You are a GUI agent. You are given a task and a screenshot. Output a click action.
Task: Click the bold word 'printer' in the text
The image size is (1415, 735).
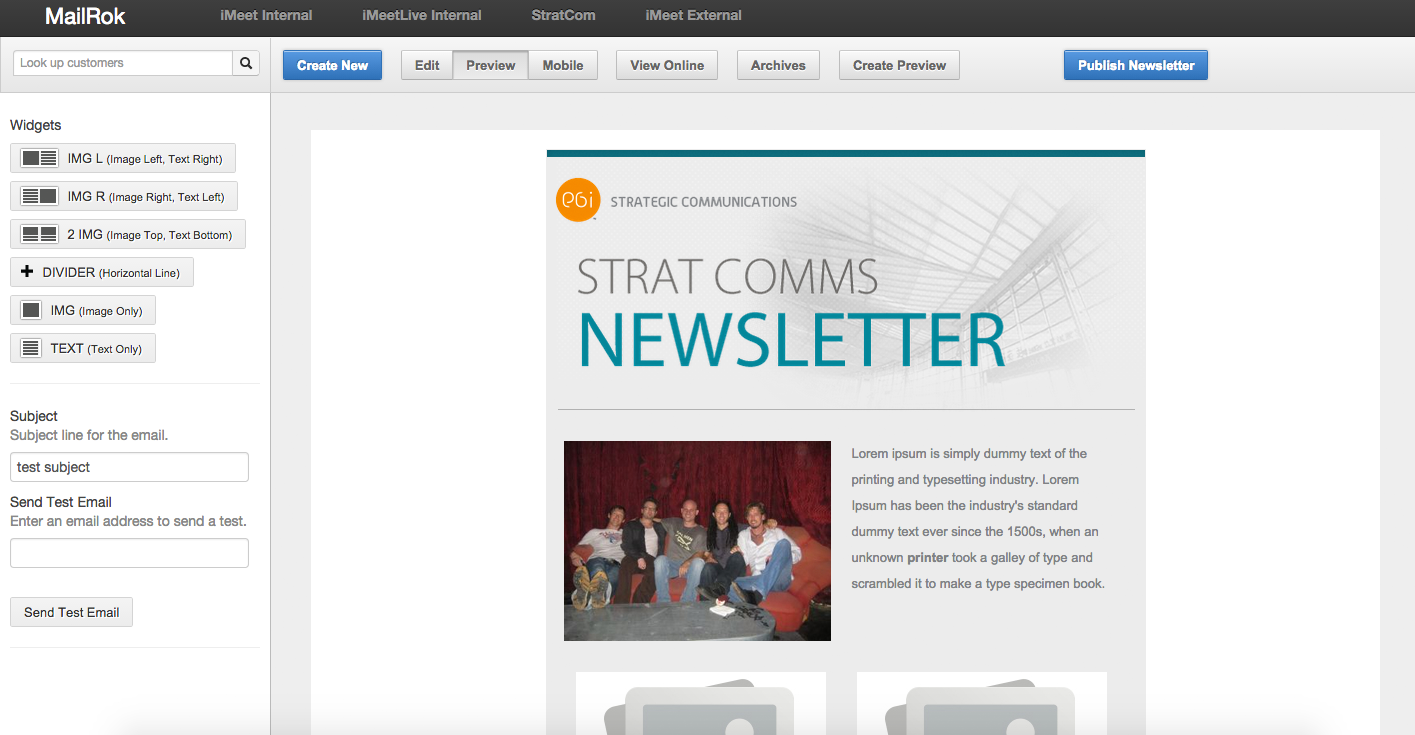pyautogui.click(x=927, y=557)
